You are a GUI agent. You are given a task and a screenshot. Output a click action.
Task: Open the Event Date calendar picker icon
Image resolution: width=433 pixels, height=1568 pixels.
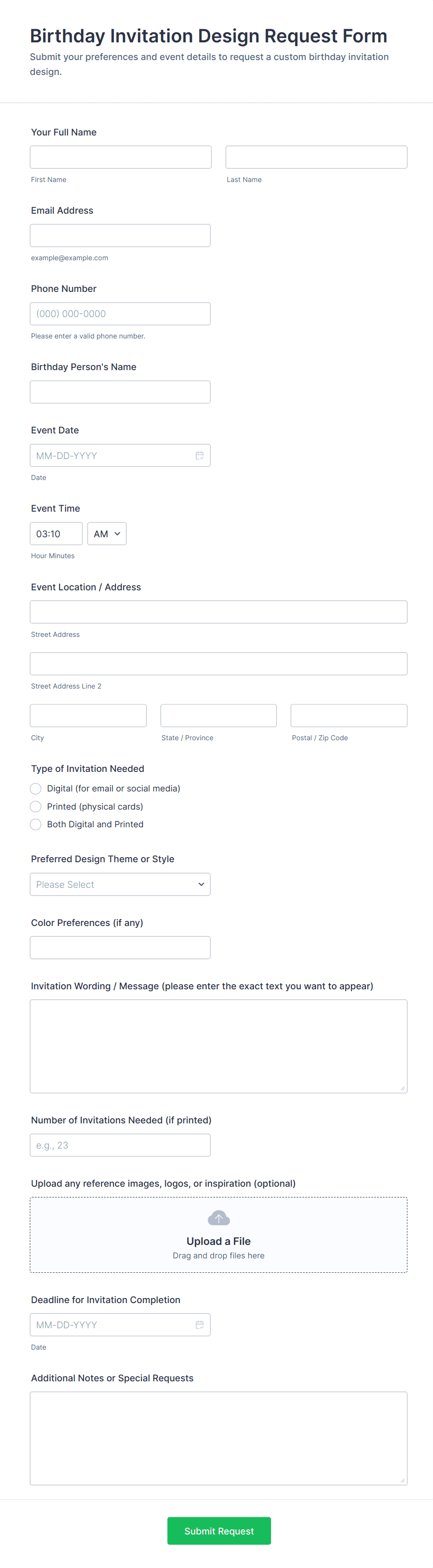click(x=199, y=455)
